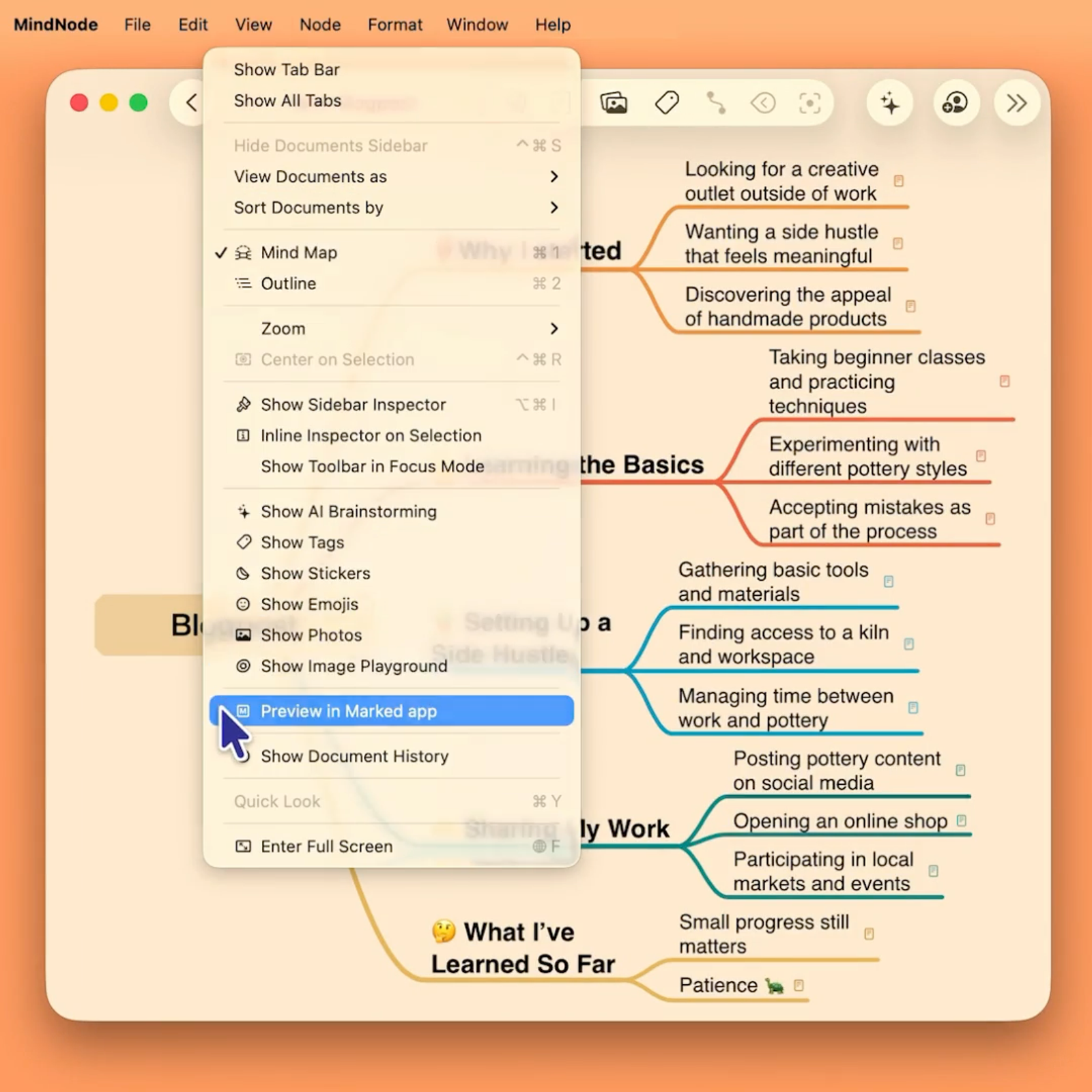1092x1092 pixels.
Task: Choose Show Image Playground
Action: (x=391, y=666)
